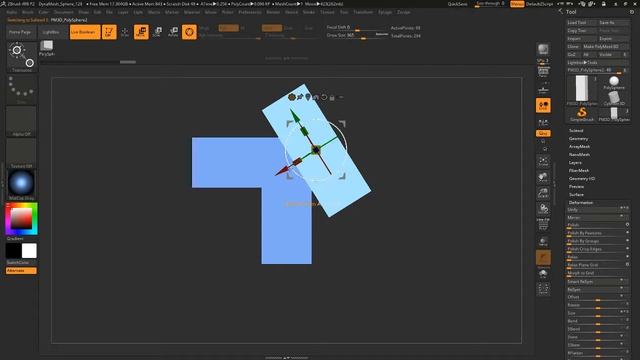Viewport: 640px width, 360px height.
Task: Expand Surface sub-palette
Action: [x=576, y=194]
